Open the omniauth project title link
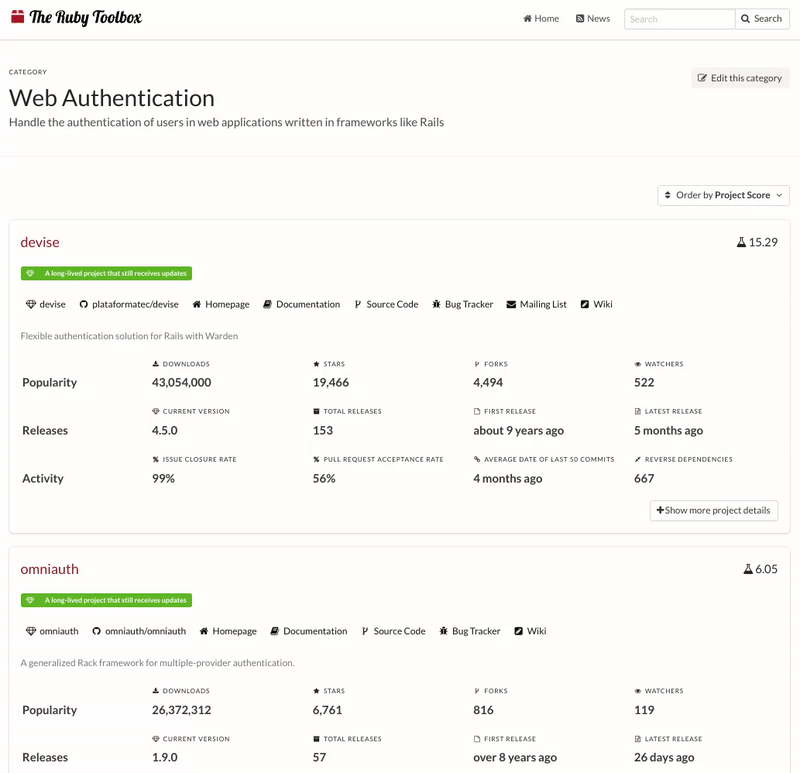 pos(49,569)
